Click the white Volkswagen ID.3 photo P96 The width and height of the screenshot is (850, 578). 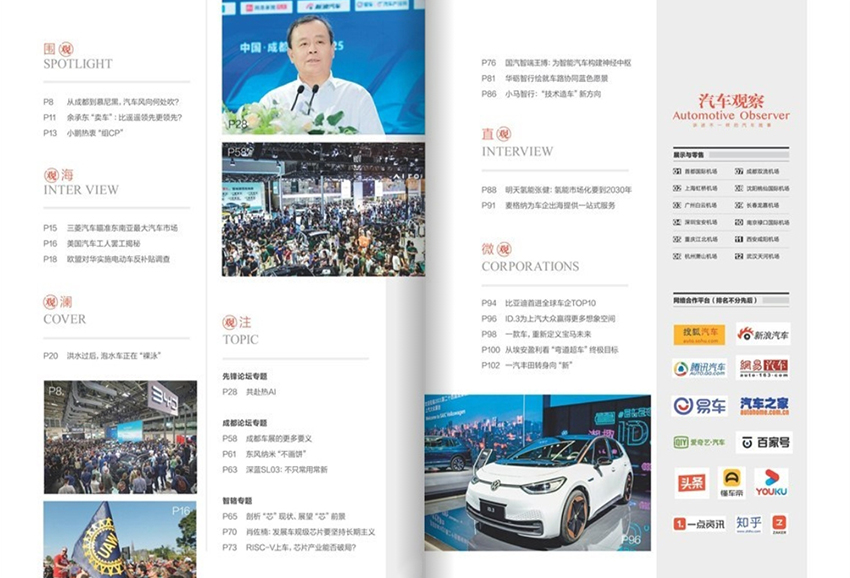point(537,472)
